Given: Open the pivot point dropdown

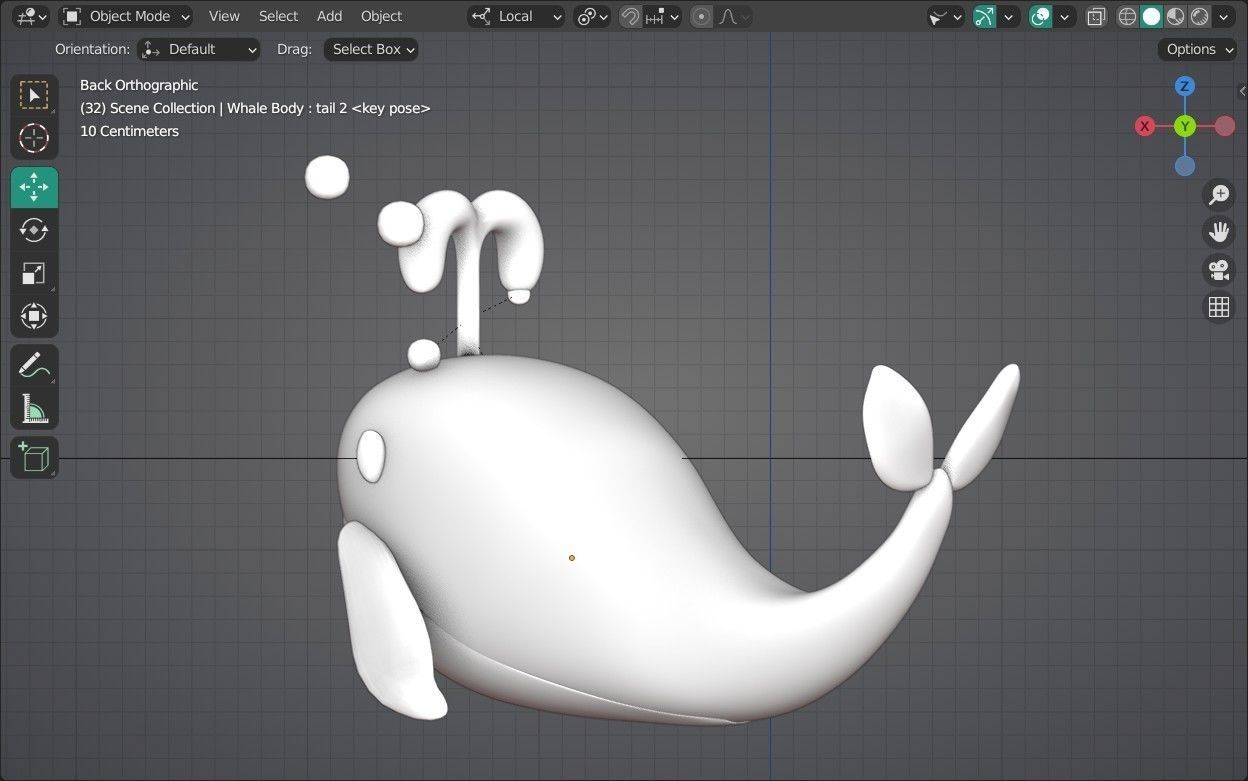Looking at the screenshot, I should pyautogui.click(x=592, y=16).
